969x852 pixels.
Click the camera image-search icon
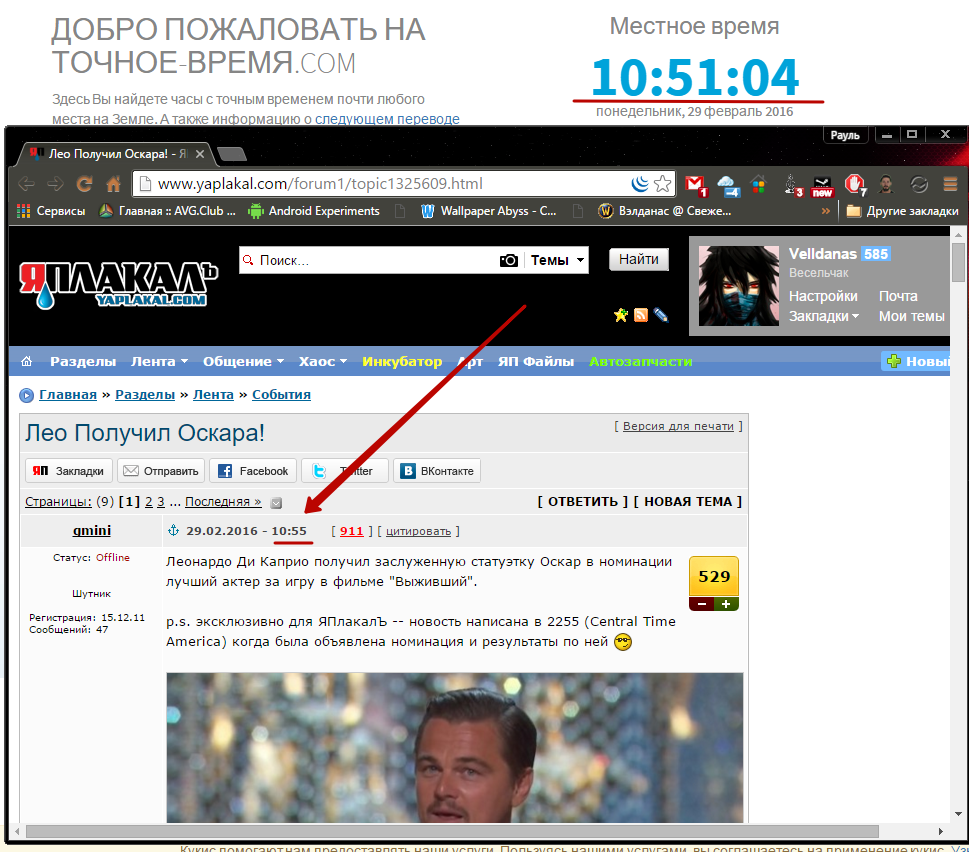pyautogui.click(x=509, y=260)
